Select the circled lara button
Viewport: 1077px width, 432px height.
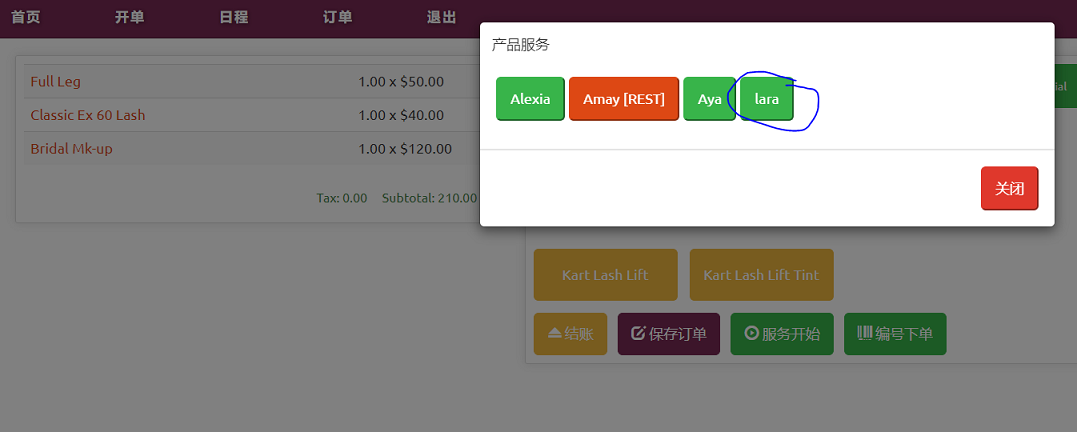tap(766, 99)
